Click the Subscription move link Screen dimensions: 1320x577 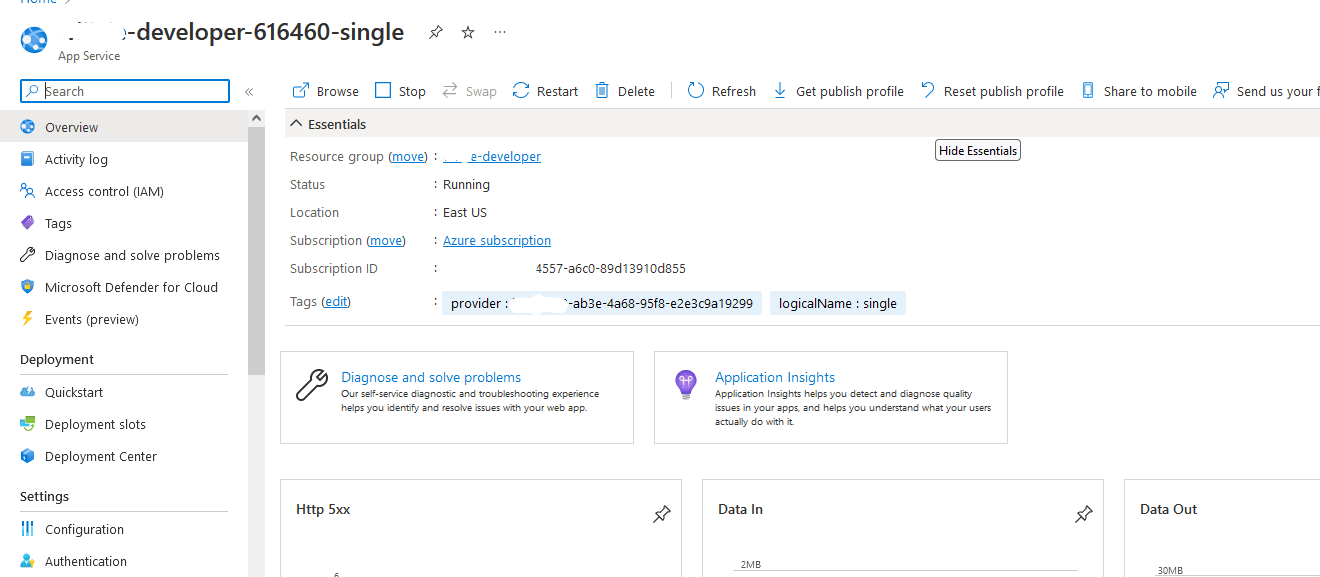pyautogui.click(x=386, y=241)
